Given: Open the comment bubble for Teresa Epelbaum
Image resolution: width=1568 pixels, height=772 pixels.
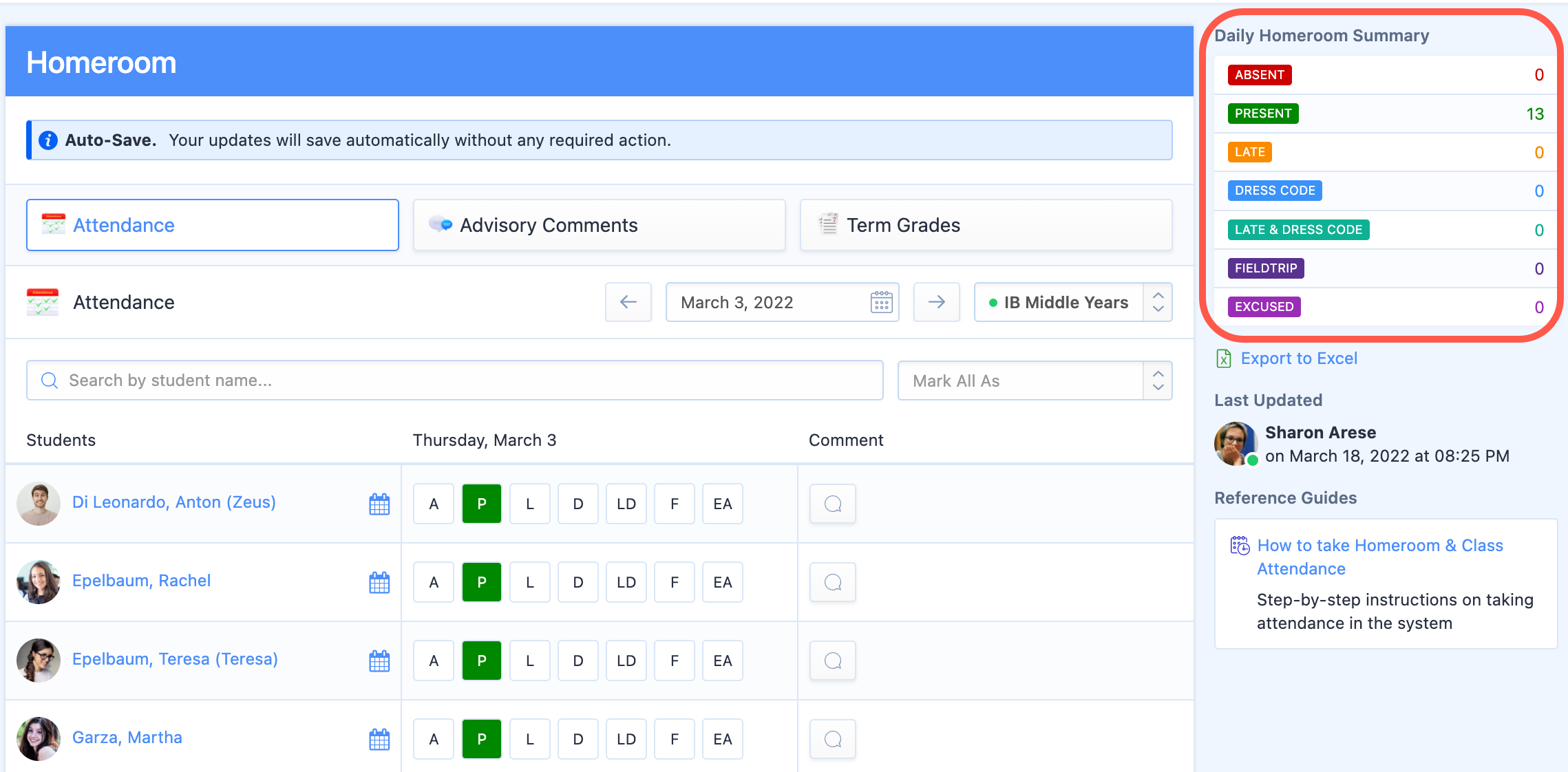Looking at the screenshot, I should (x=832, y=661).
